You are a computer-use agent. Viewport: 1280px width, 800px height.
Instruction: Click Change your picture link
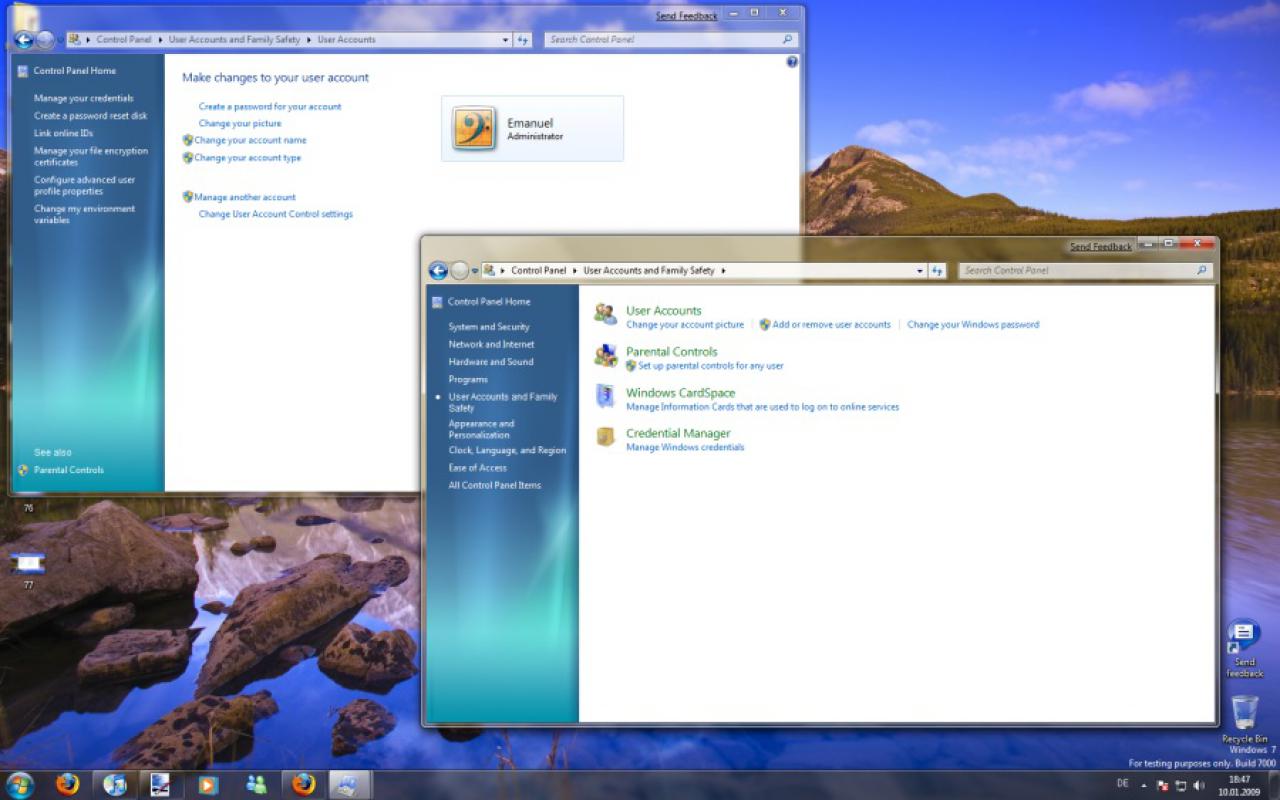pyautogui.click(x=240, y=124)
